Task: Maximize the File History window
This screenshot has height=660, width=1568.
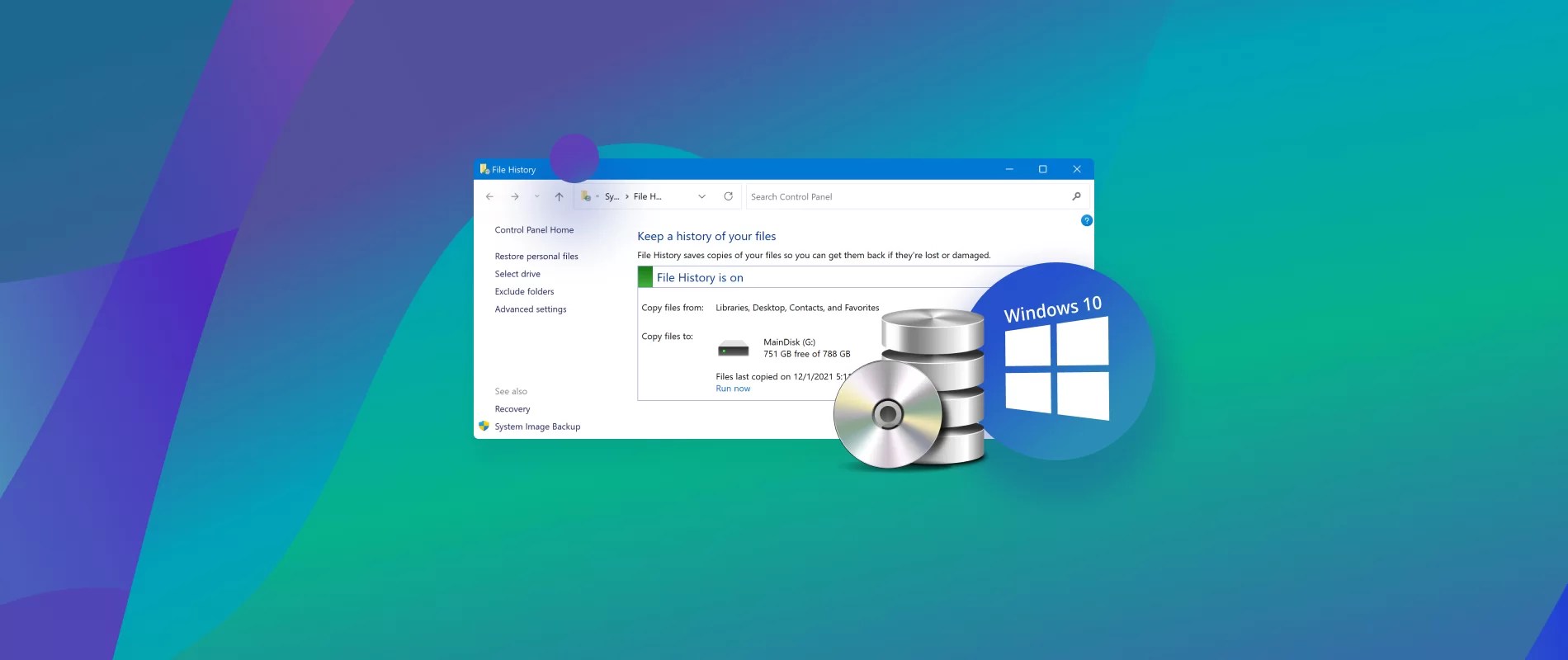Action: click(x=1042, y=169)
